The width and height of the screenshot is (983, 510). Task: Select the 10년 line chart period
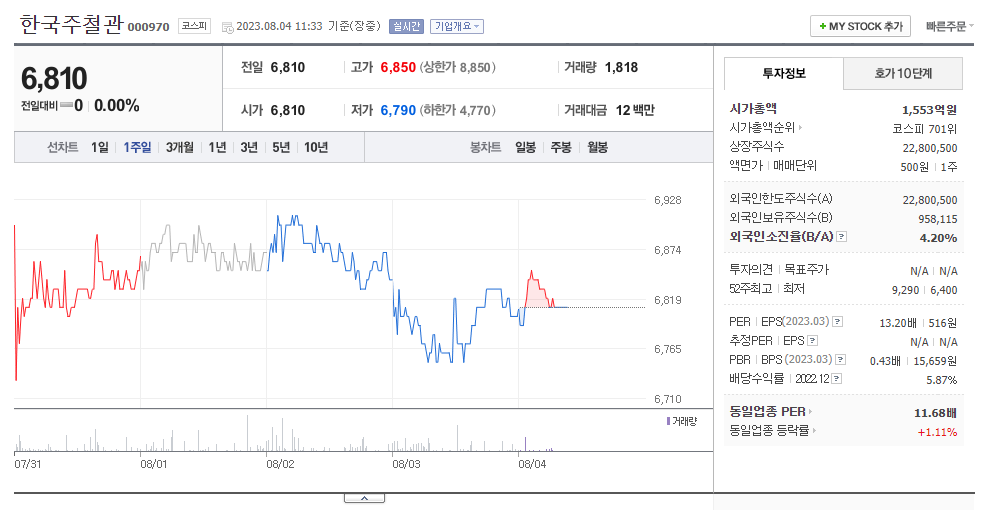[316, 147]
